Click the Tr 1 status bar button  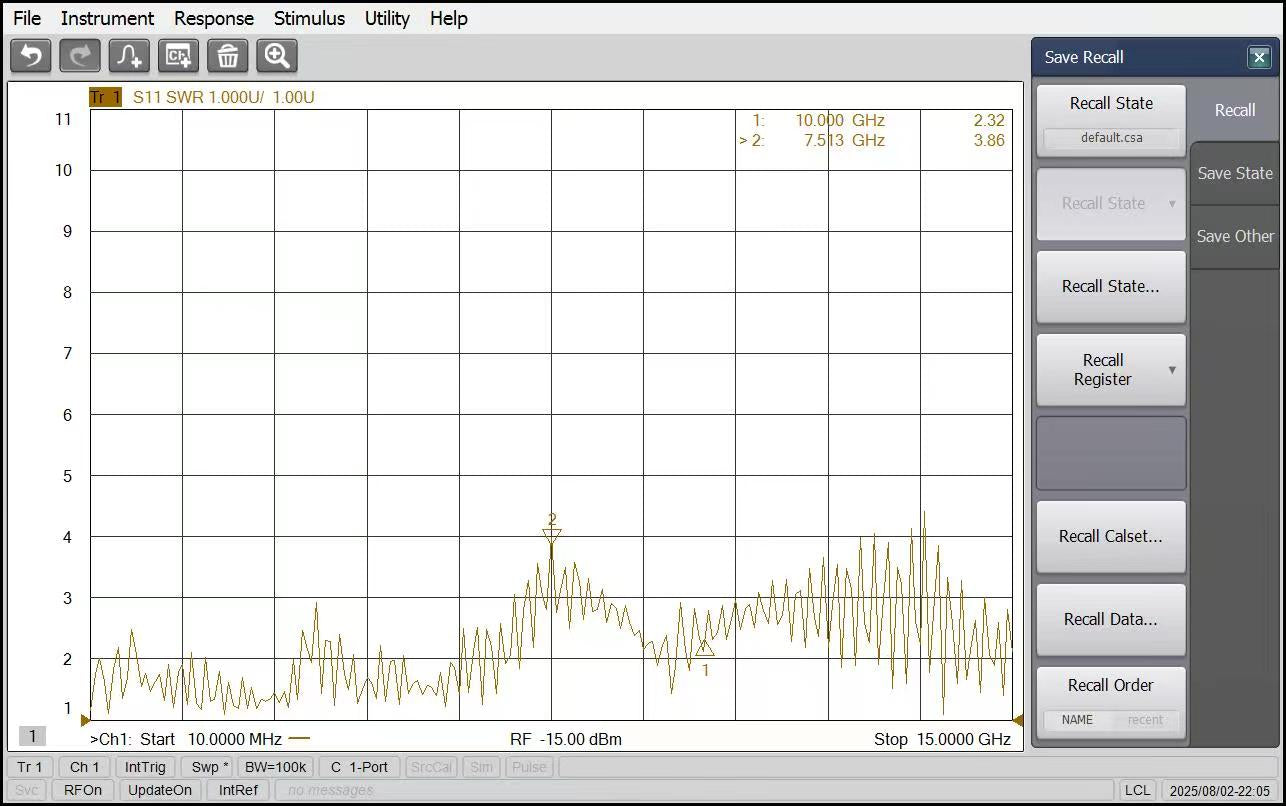pyautogui.click(x=31, y=767)
